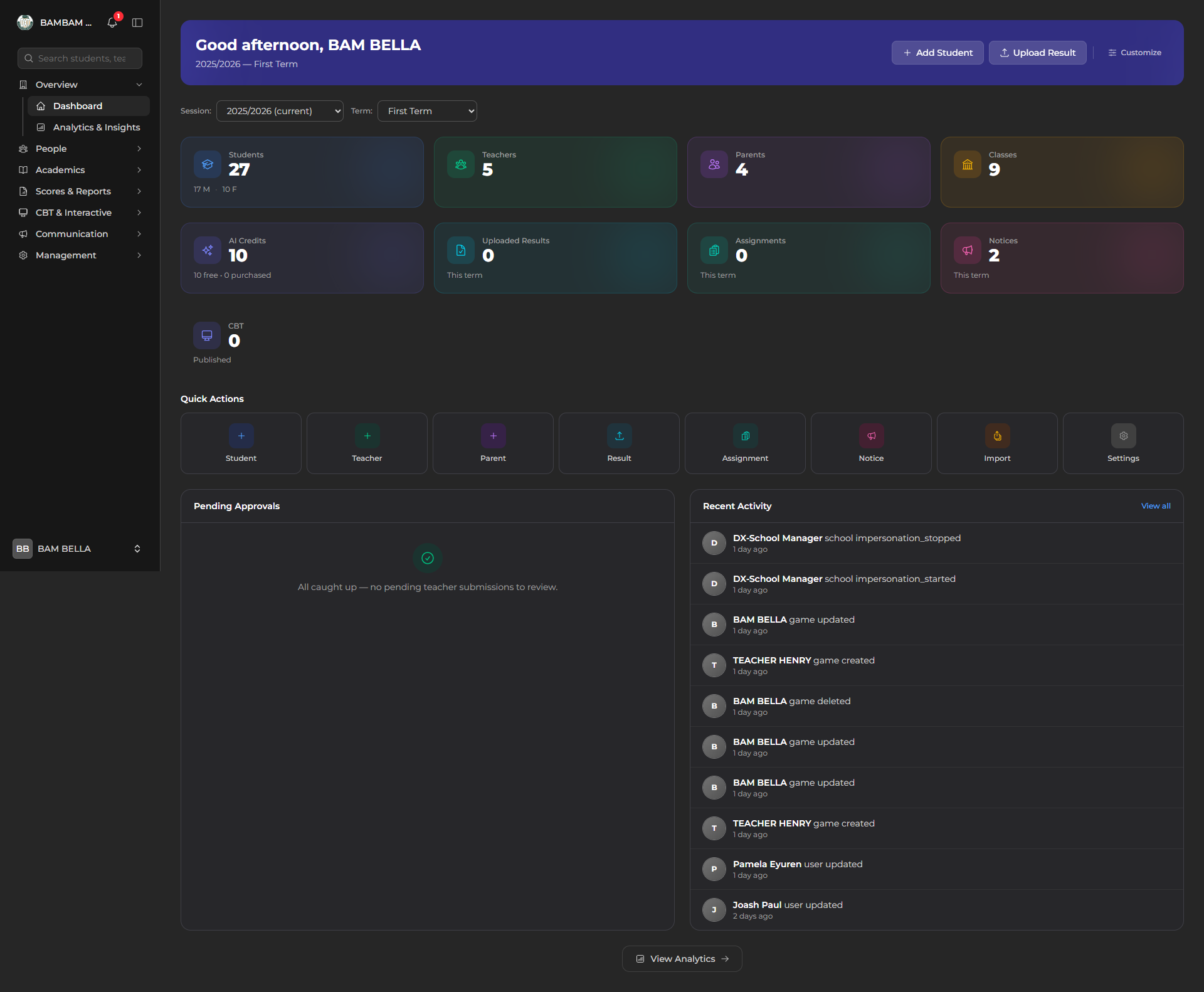
Task: Toggle the sidebar collapse icon
Action: (x=137, y=23)
